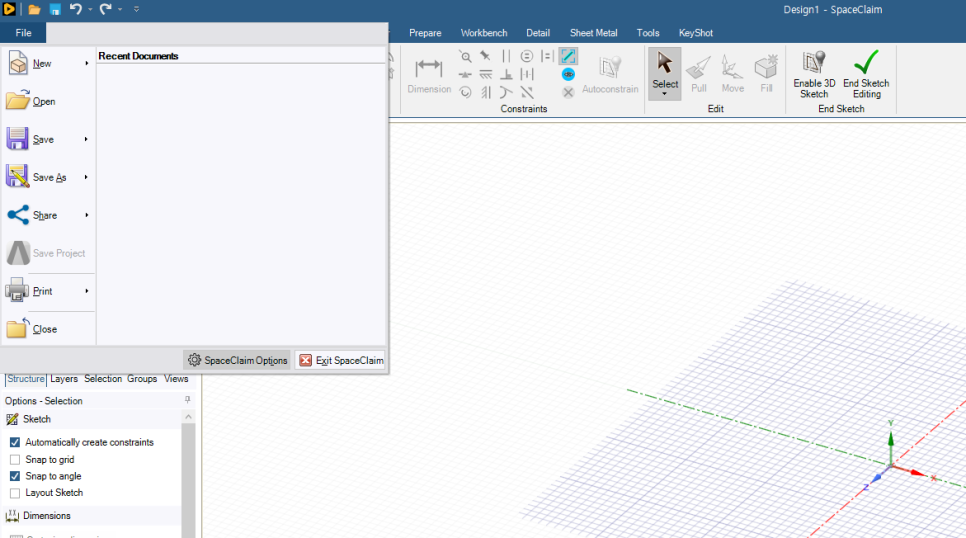Image resolution: width=966 pixels, height=538 pixels.
Task: Activate the Pull tool
Action: (x=699, y=75)
